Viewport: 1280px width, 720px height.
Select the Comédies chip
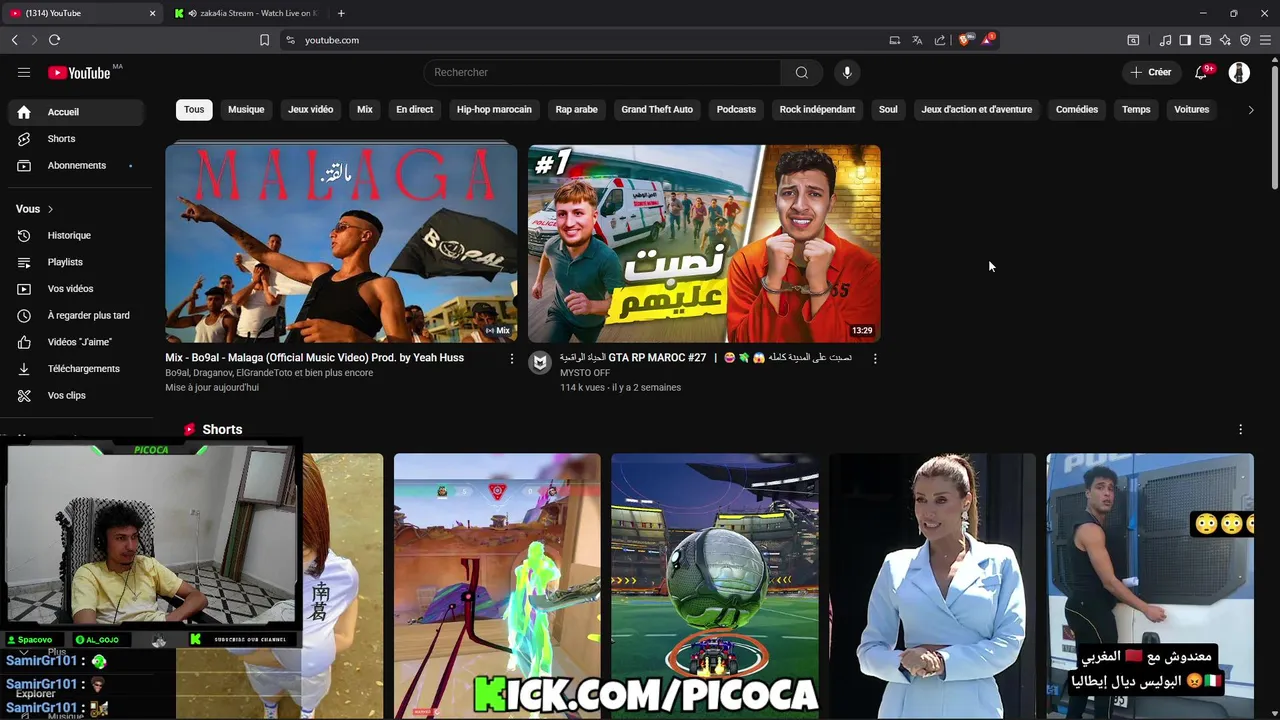1077,109
